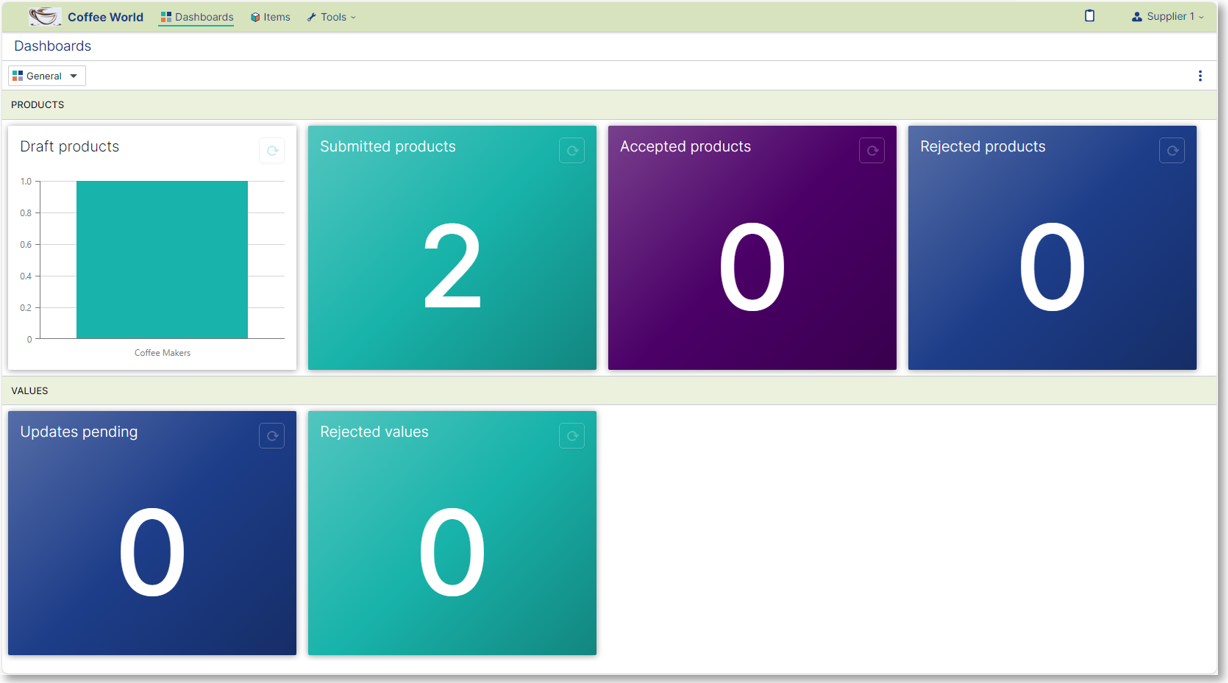Screen dimensions: 1228x683
Task: Click the Coffee World cup logo
Action: pyautogui.click(x=44, y=17)
